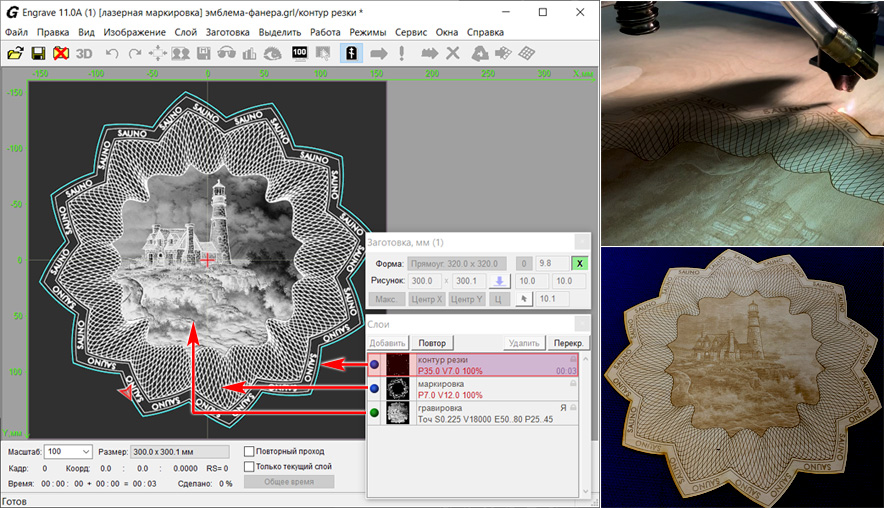The image size is (884, 508).
Task: Click the down arrow of layers list scrollbar
Action: tap(587, 489)
